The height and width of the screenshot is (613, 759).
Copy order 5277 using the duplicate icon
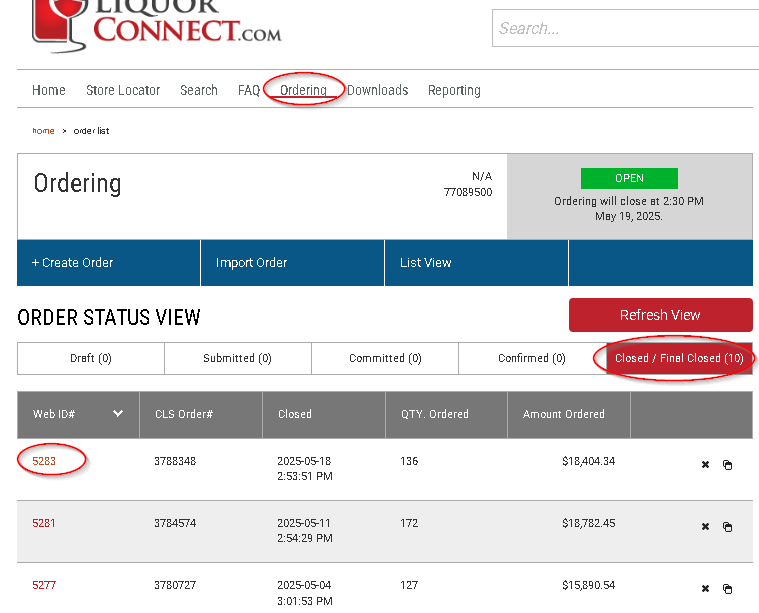727,589
